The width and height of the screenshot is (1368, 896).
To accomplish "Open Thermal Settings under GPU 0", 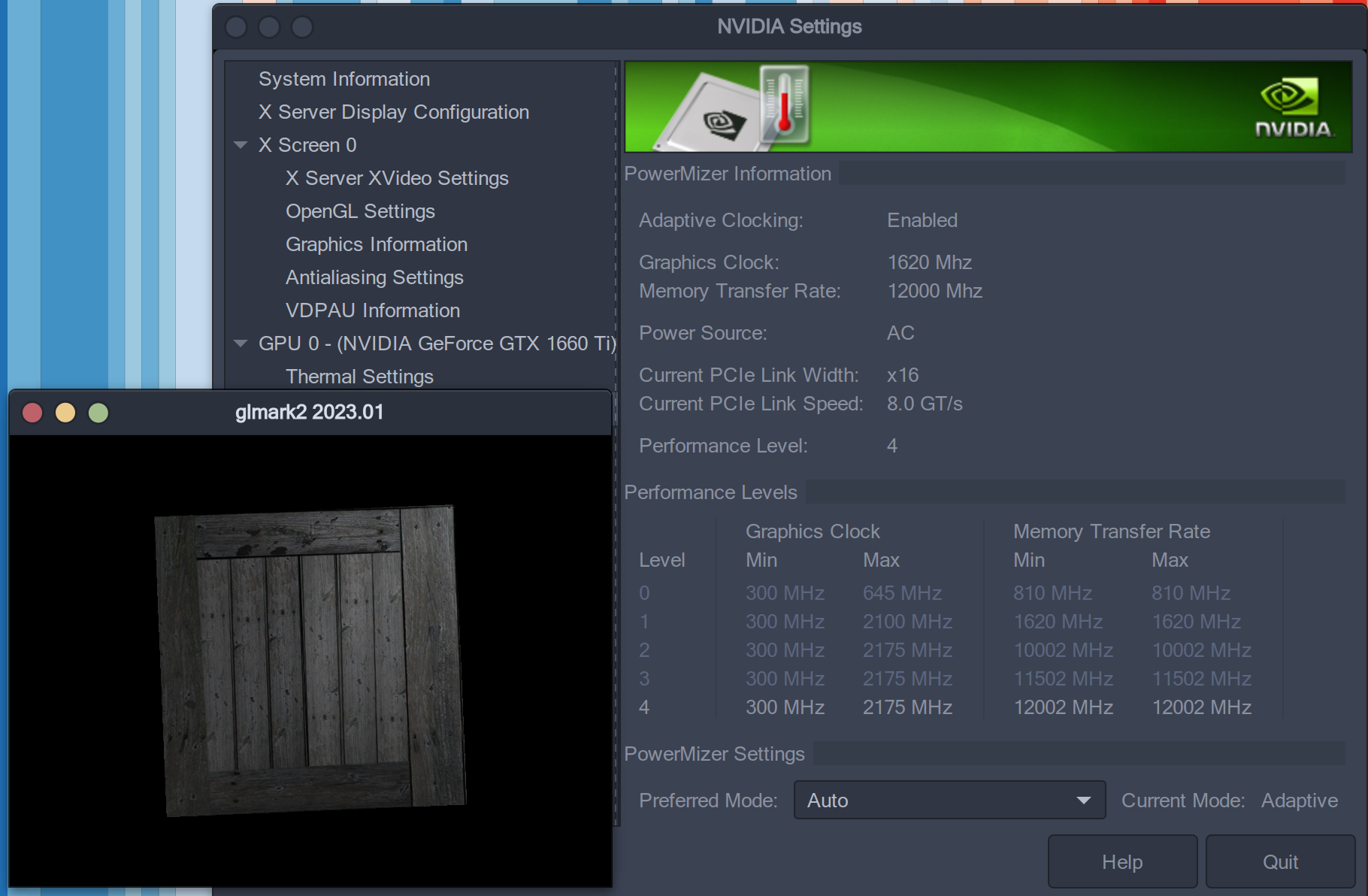I will point(359,376).
